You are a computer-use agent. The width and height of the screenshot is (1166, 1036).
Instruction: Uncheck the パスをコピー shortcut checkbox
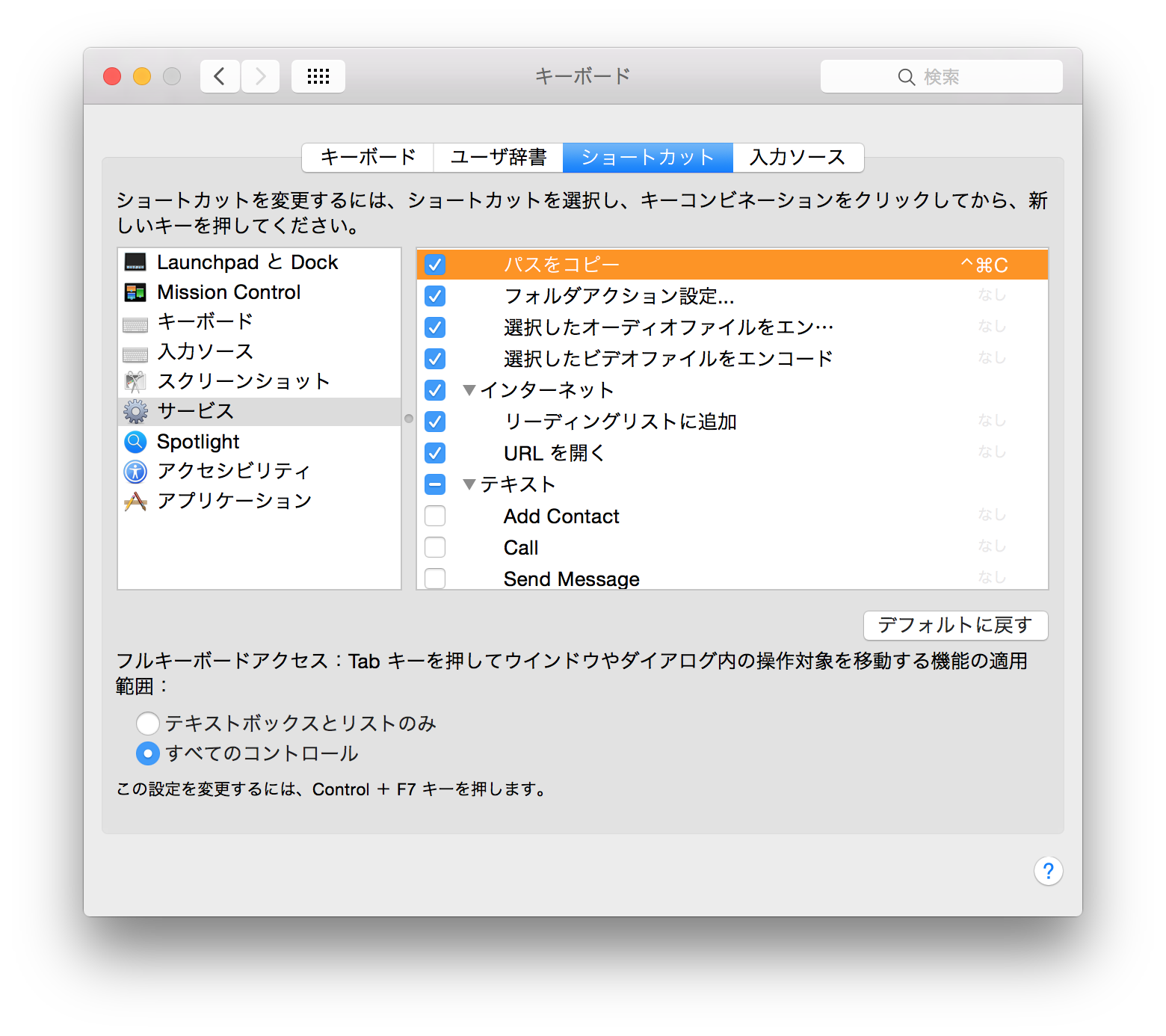[434, 264]
